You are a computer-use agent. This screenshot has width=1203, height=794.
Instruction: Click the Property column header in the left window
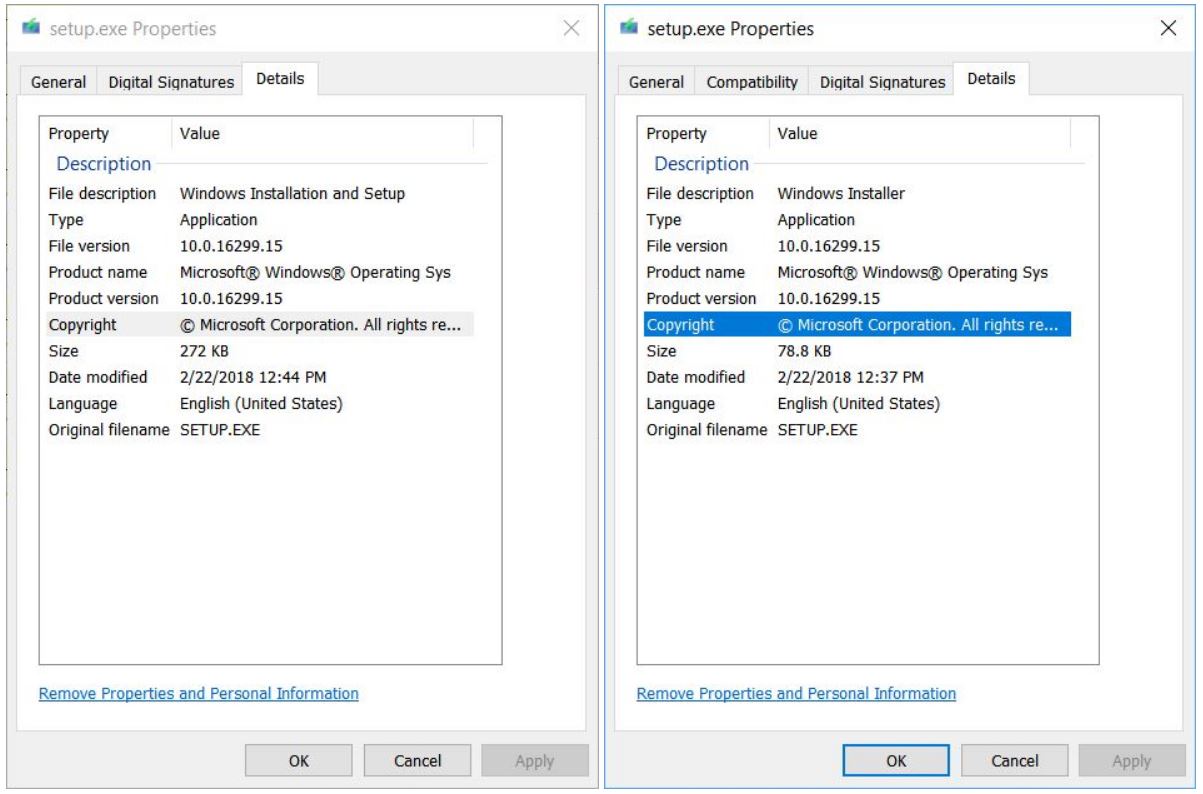pyautogui.click(x=107, y=133)
